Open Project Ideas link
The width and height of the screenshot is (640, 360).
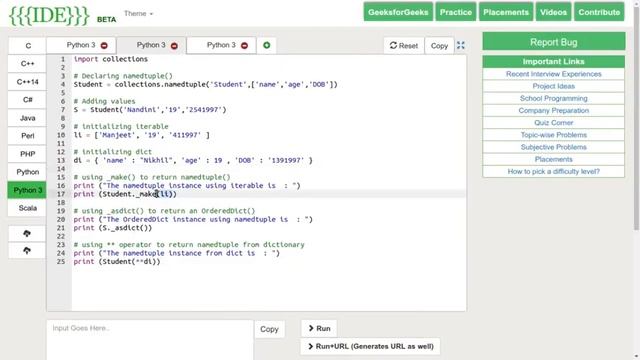coord(553,86)
